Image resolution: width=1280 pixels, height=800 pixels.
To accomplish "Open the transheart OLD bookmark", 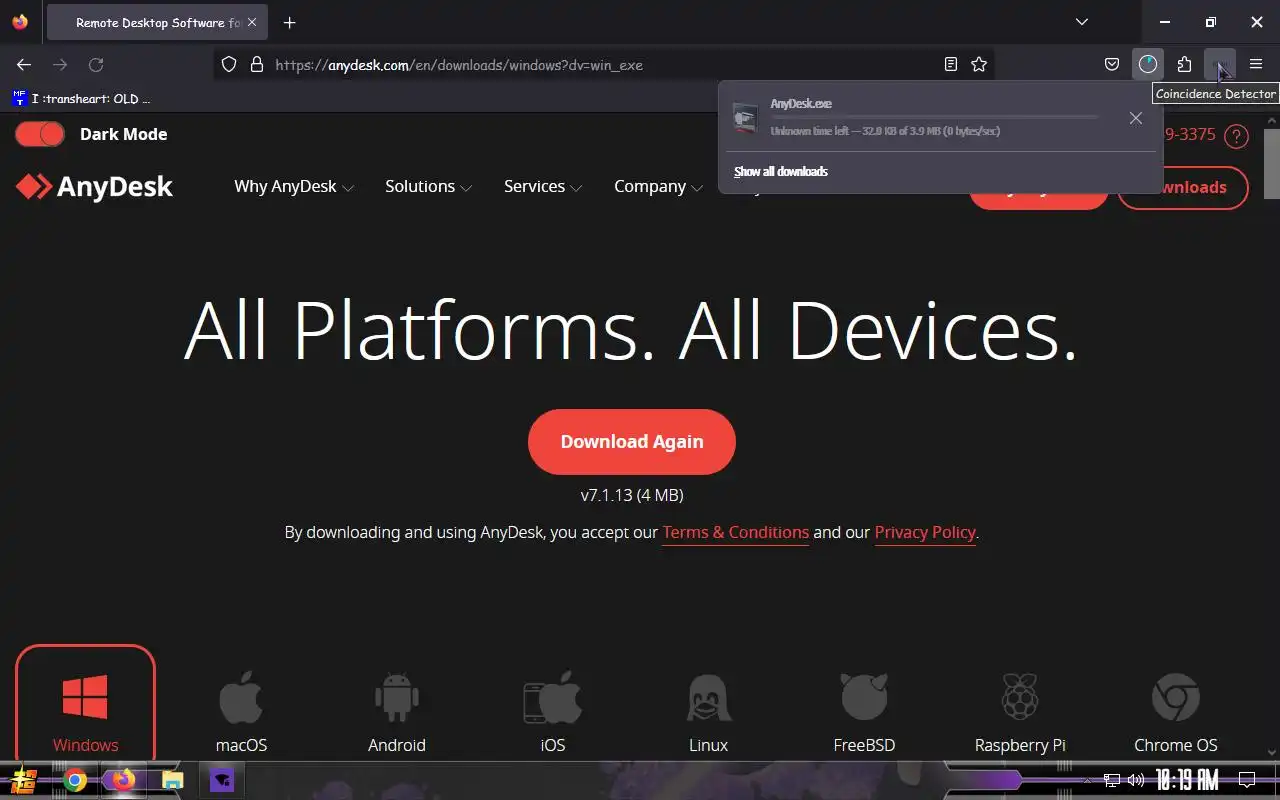I will point(82,98).
